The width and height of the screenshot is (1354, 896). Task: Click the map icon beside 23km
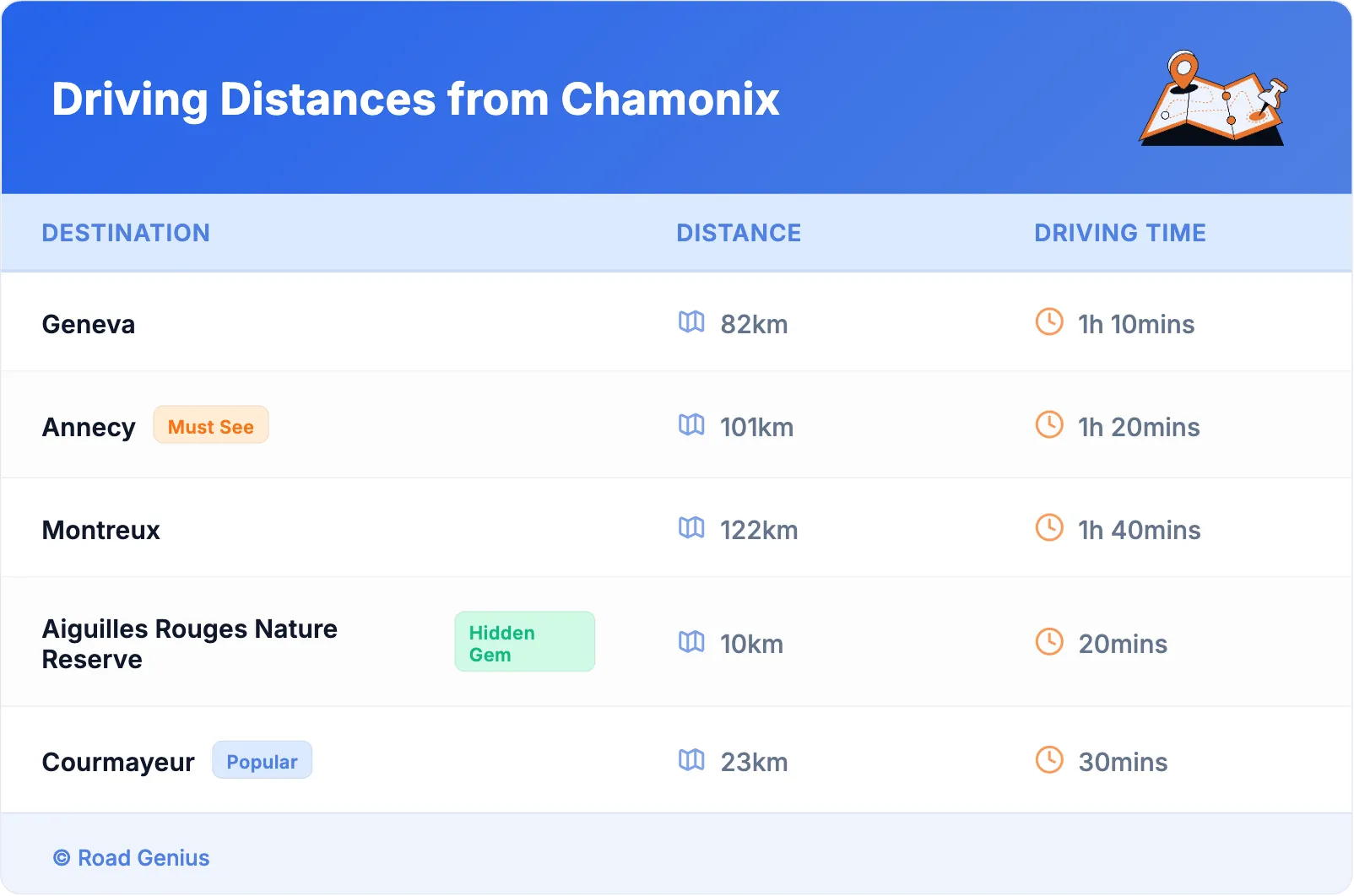click(x=691, y=760)
